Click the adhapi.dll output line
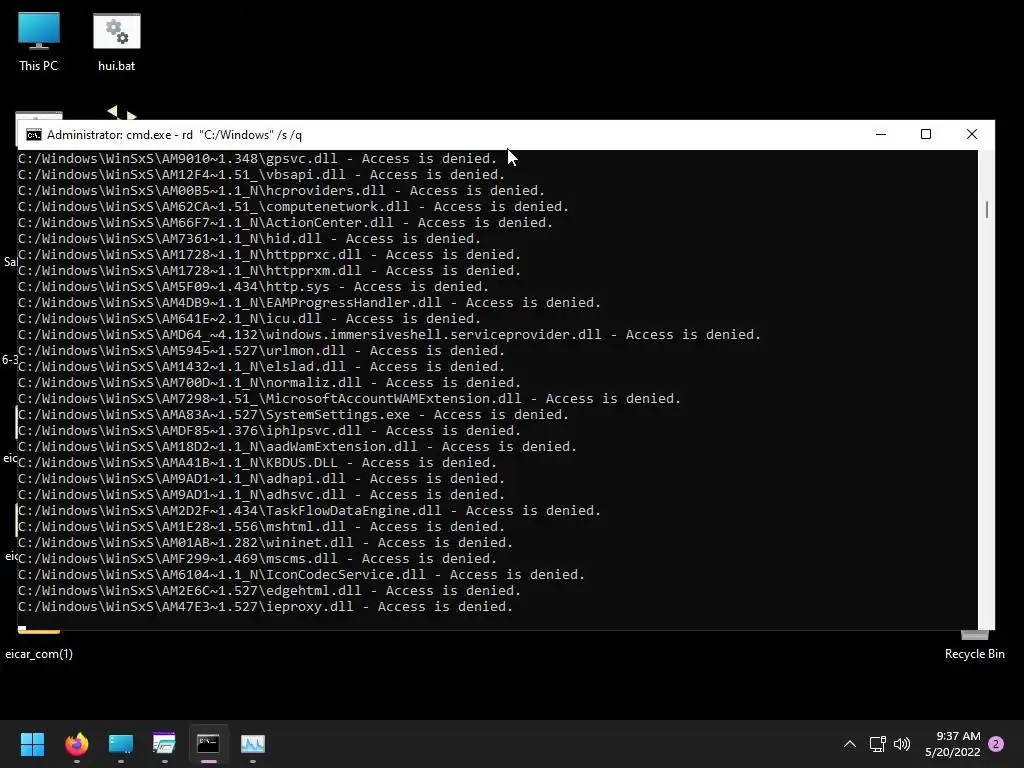The height and width of the screenshot is (768, 1024). click(261, 479)
